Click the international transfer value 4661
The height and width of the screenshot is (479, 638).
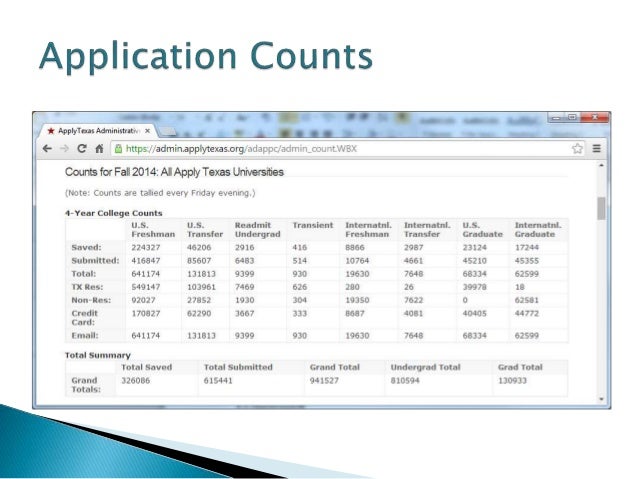pos(413,261)
